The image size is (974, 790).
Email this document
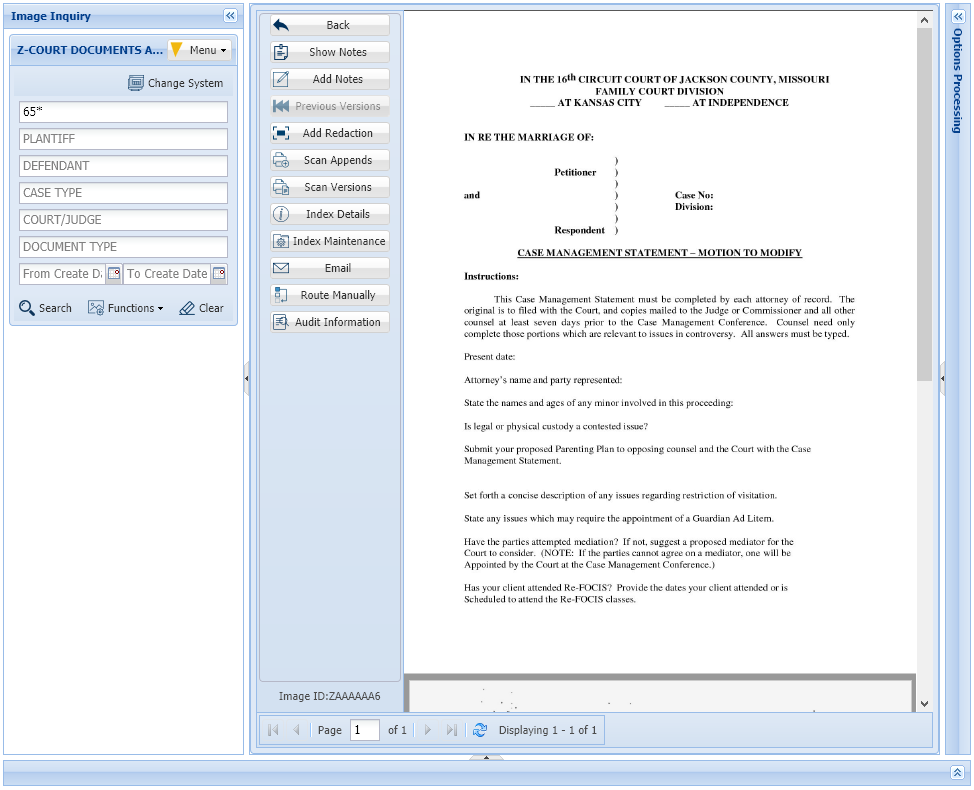point(329,267)
